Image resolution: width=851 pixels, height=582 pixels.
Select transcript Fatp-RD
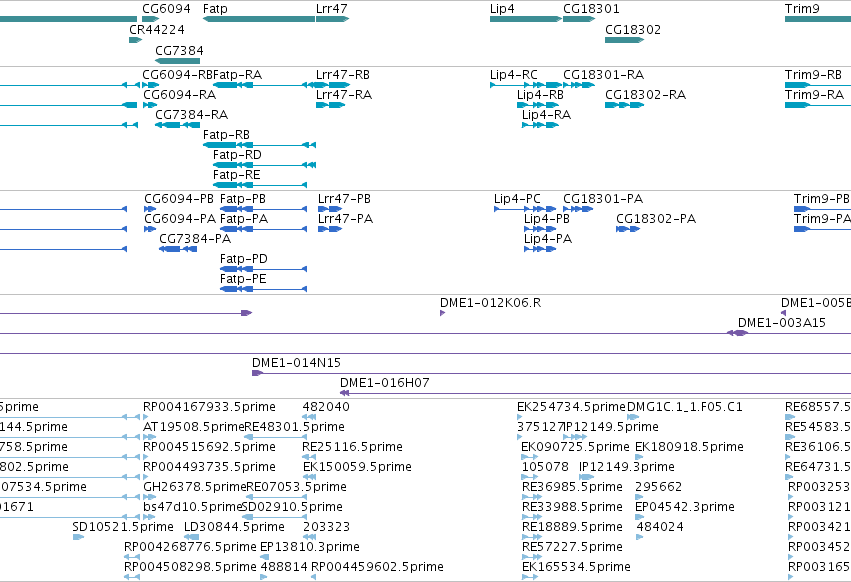click(264, 165)
